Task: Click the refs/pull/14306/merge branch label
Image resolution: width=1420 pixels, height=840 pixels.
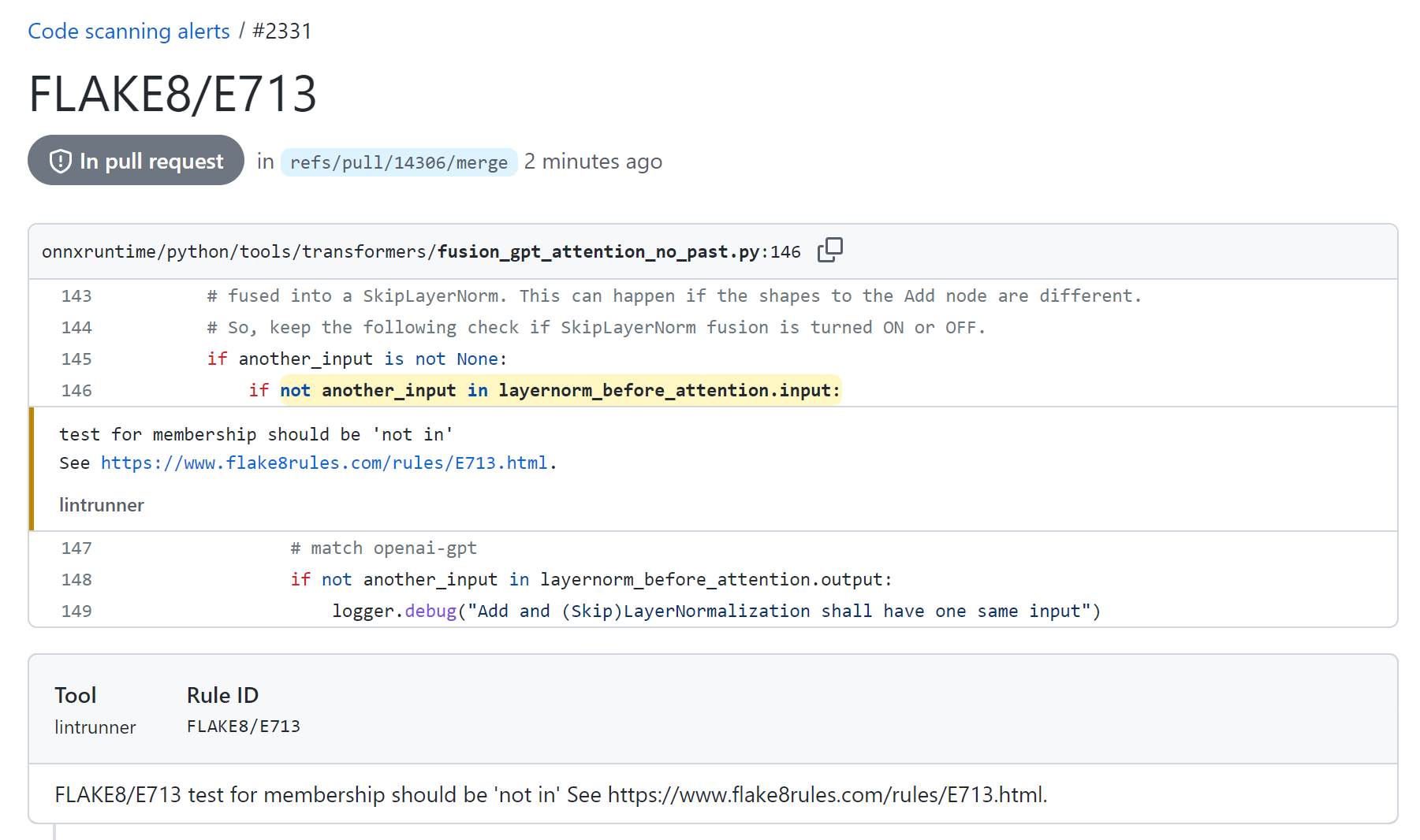Action: coord(399,162)
